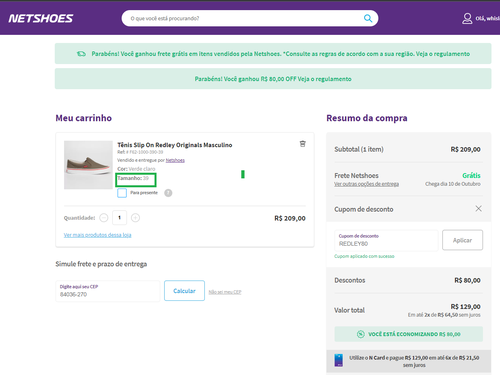This screenshot has height=375, width=500.
Task: Click the search magnifier icon
Action: click(x=368, y=18)
